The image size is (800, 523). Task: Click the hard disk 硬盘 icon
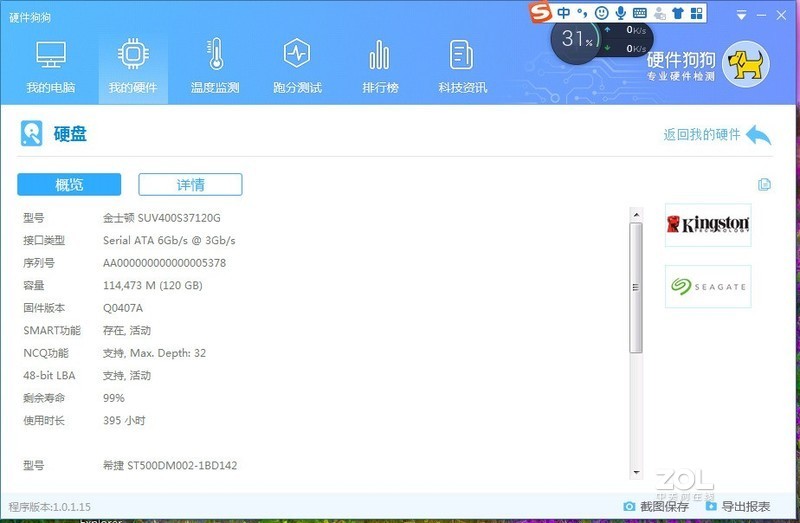pyautogui.click(x=32, y=133)
